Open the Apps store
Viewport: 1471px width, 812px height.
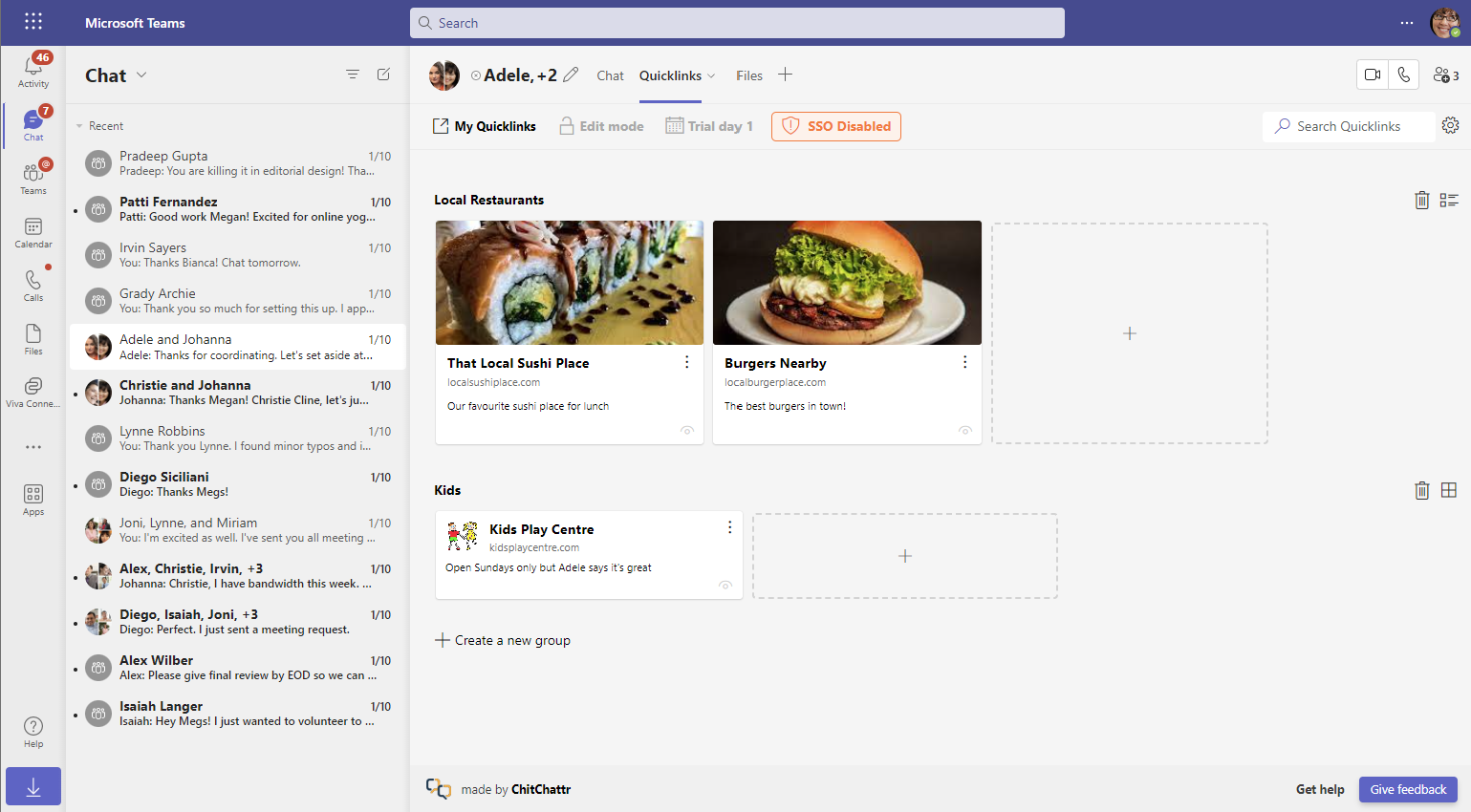[33, 500]
